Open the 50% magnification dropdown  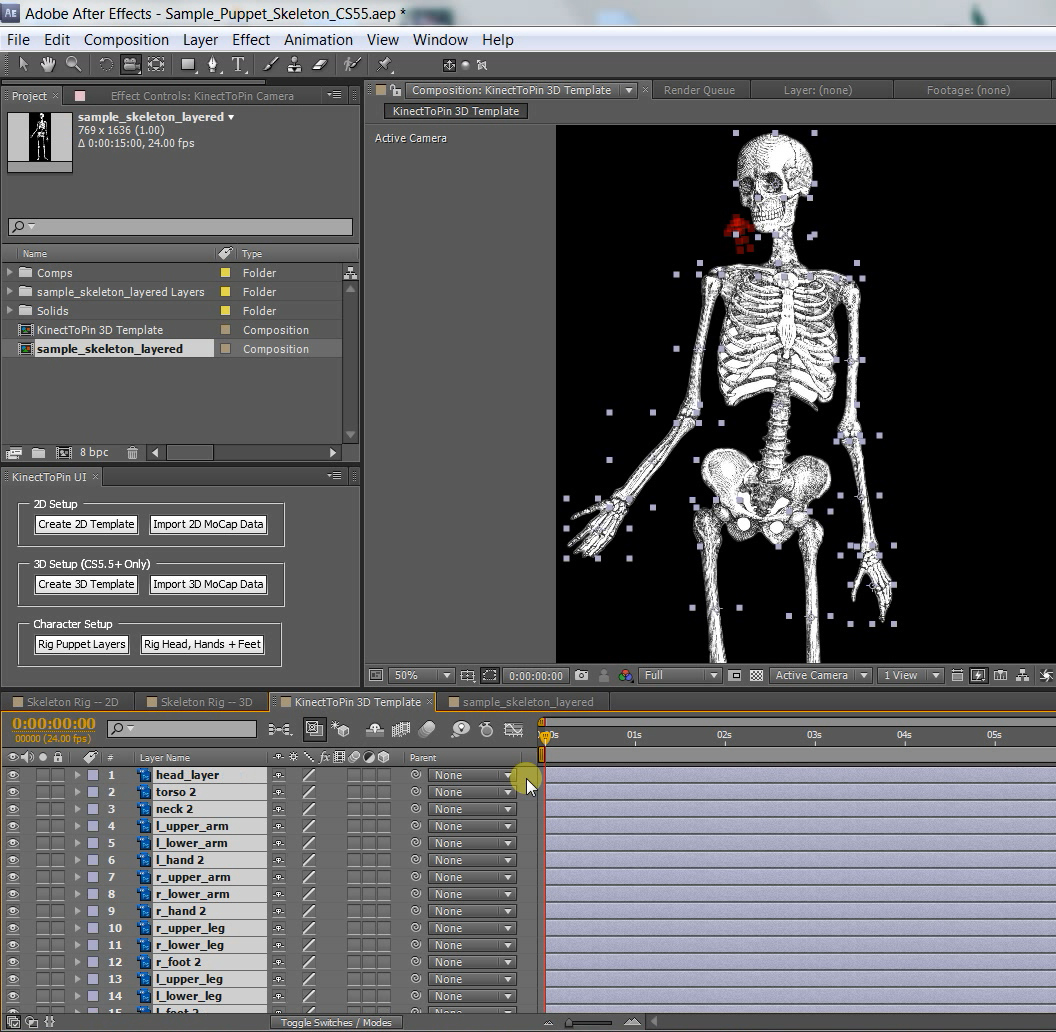coord(421,675)
